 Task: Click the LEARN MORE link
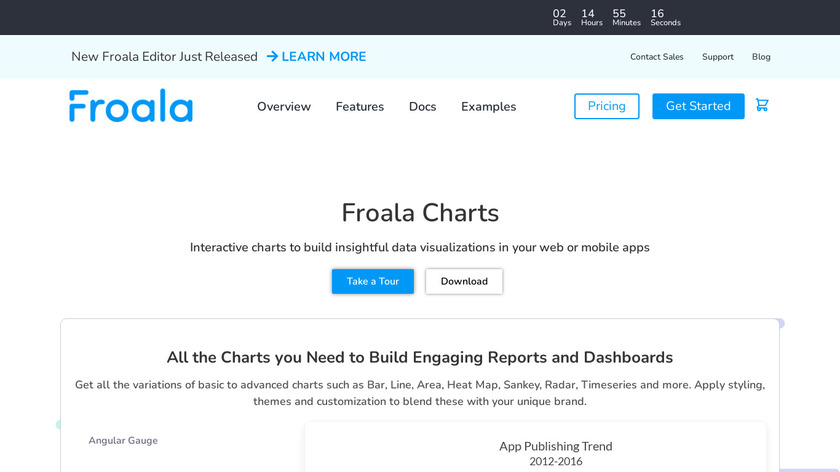pyautogui.click(x=323, y=57)
